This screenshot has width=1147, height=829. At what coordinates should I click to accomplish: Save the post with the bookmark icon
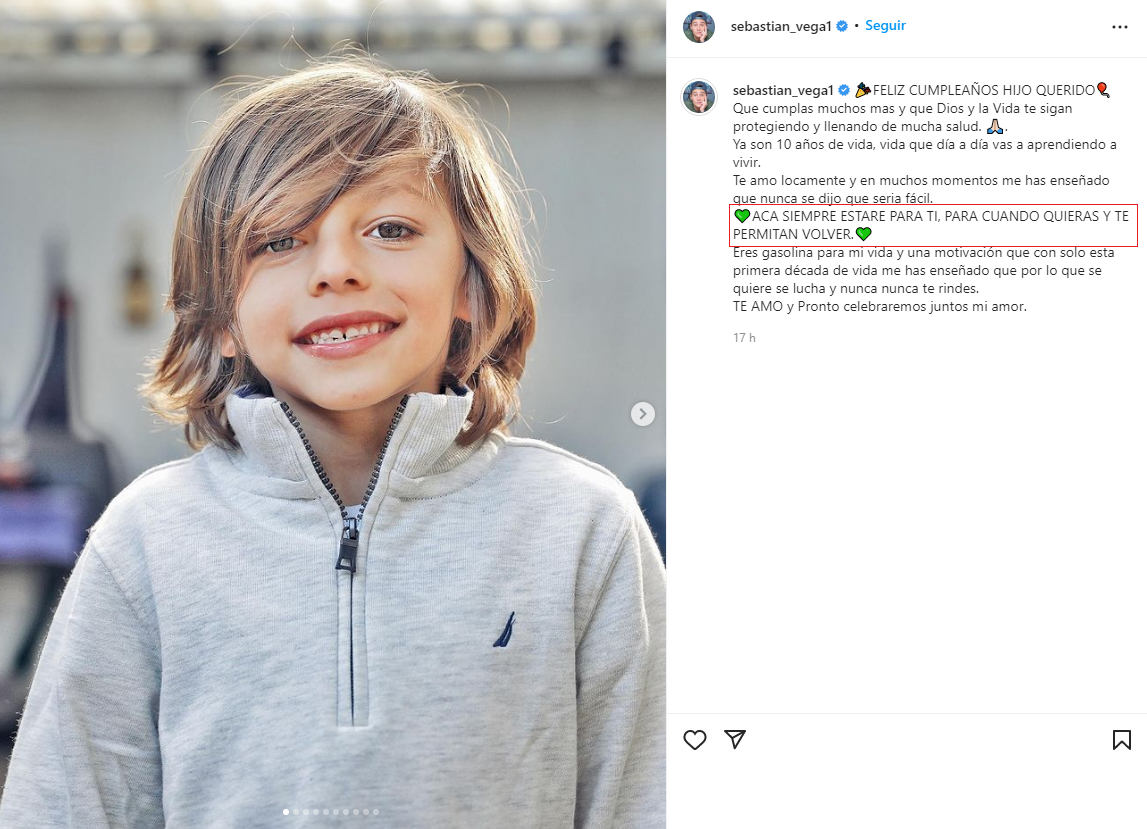click(x=1121, y=740)
